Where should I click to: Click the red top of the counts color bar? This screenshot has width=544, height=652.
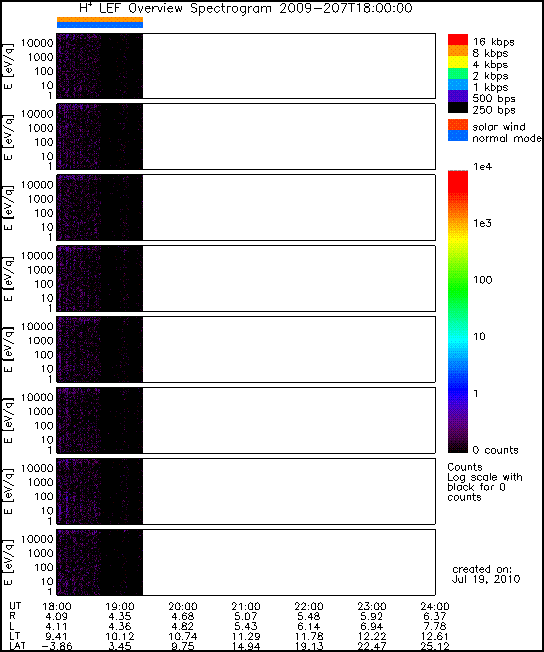tap(457, 181)
